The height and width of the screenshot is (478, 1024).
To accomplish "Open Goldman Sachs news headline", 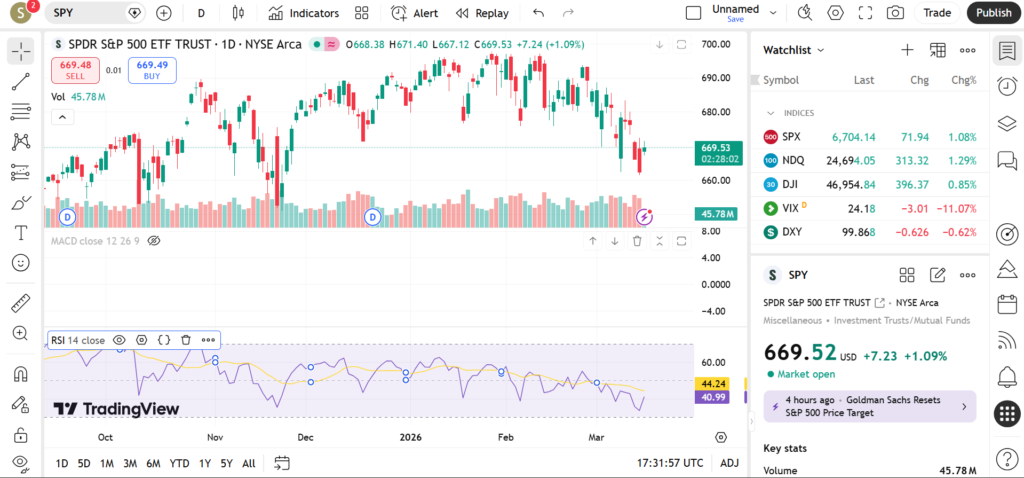I will 868,406.
